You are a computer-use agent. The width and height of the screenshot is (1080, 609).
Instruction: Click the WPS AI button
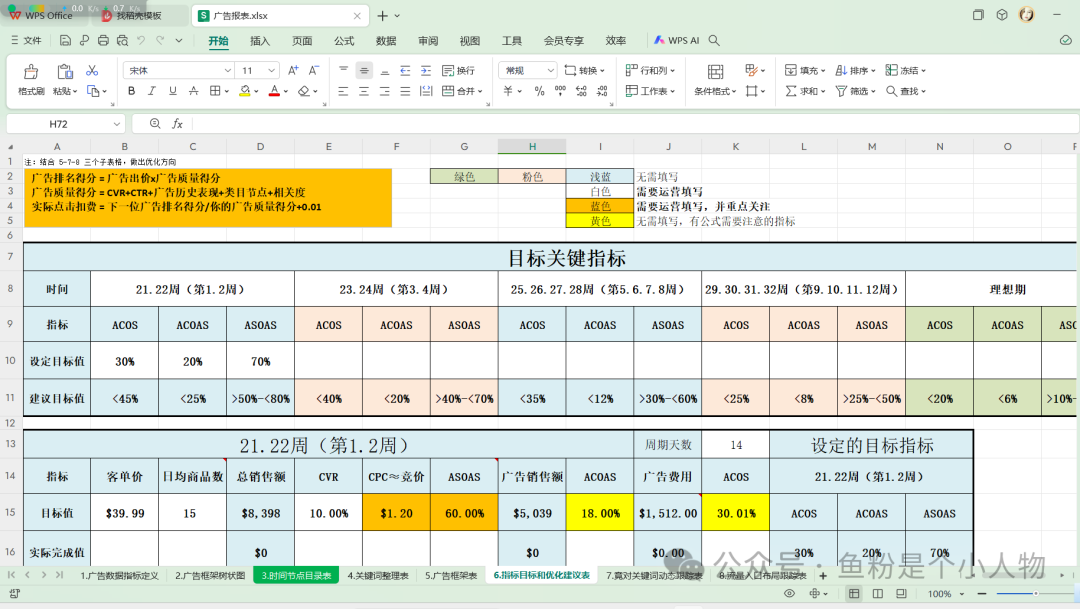click(676, 41)
